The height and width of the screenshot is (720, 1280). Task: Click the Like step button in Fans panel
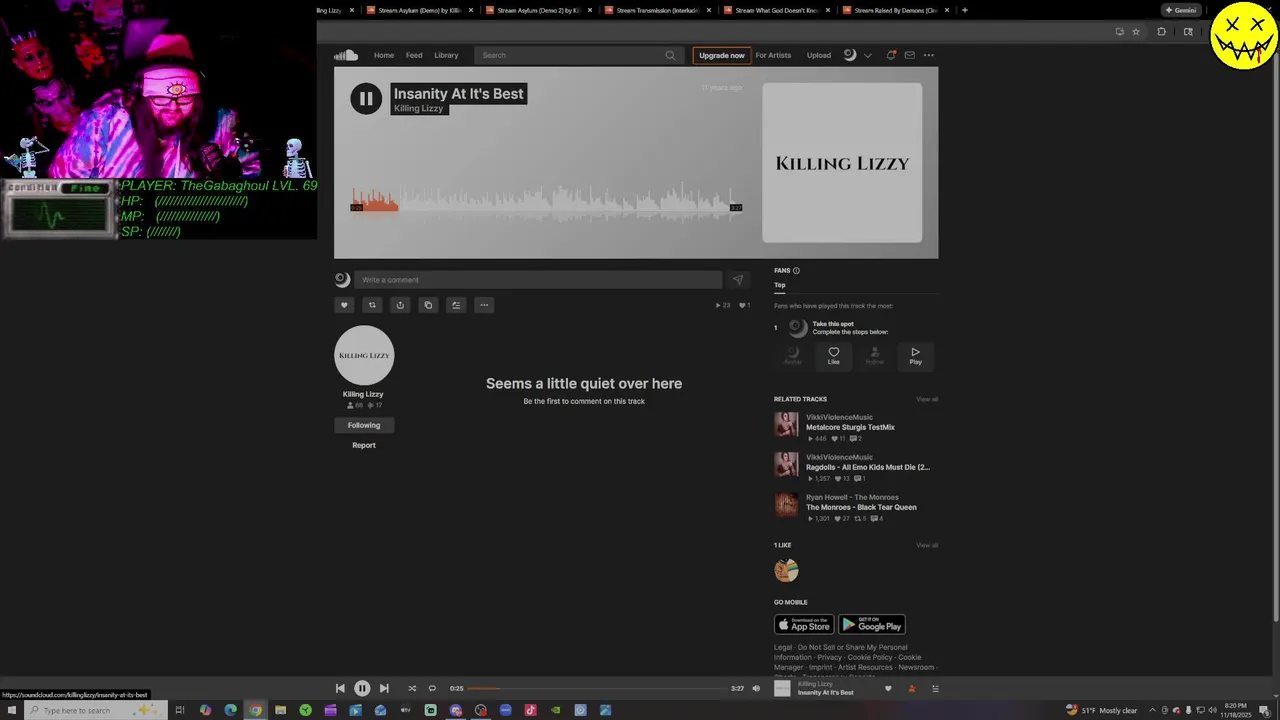pos(833,356)
